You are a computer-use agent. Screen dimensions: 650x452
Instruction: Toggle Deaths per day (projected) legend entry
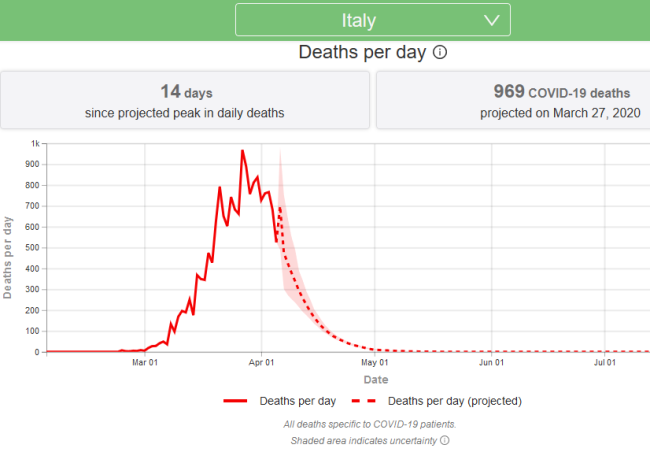coord(454,400)
